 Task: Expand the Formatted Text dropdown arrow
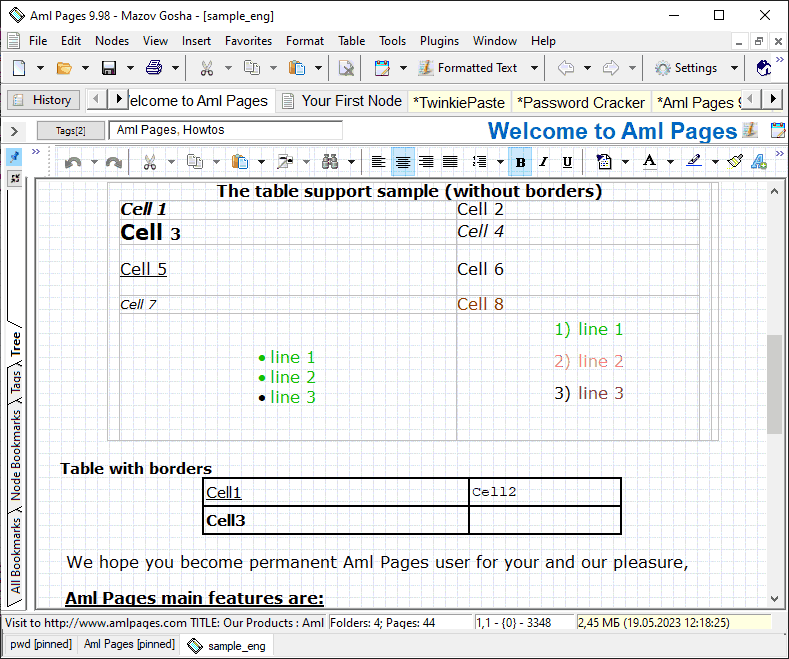pos(534,67)
